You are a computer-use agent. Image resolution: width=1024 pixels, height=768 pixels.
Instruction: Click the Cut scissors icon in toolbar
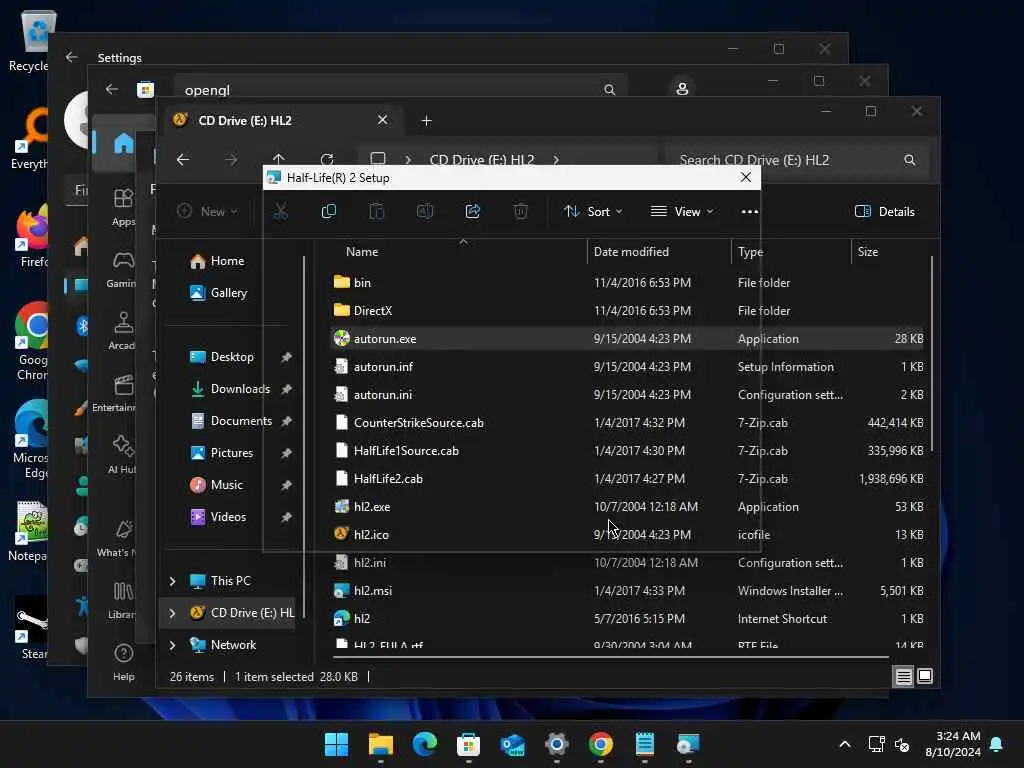point(280,212)
